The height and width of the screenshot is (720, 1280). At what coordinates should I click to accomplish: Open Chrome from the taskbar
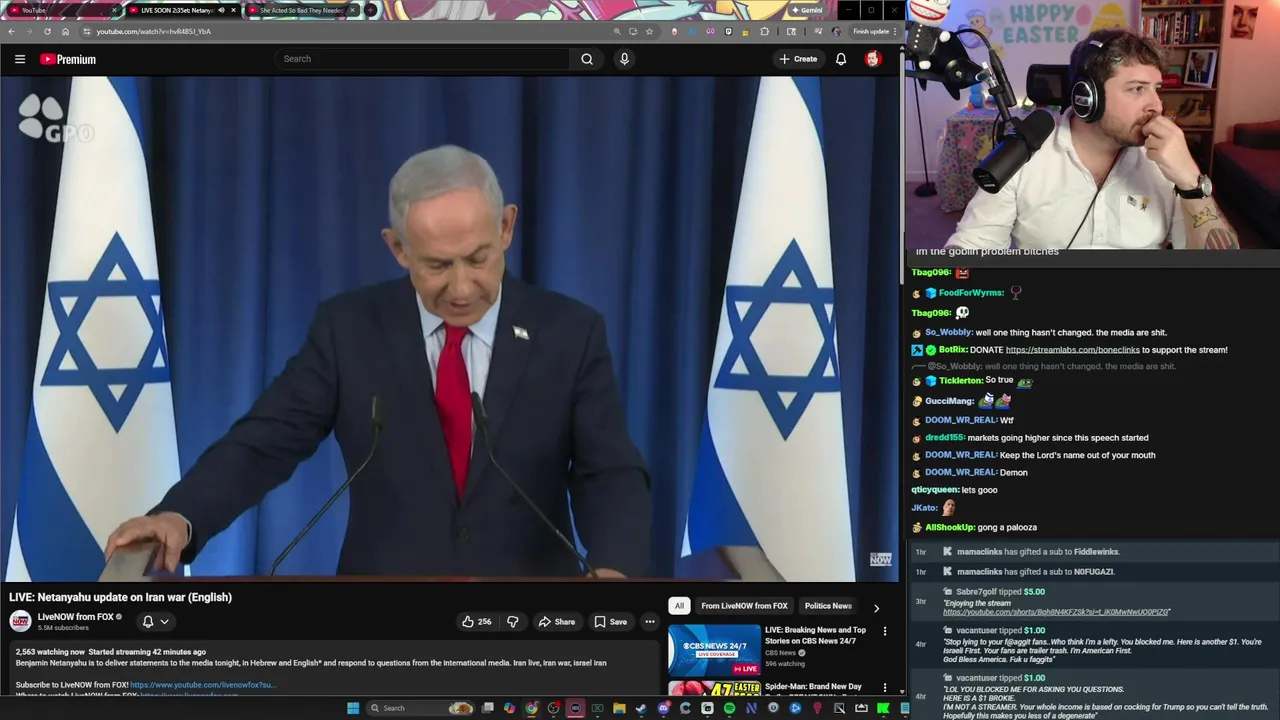[531, 708]
